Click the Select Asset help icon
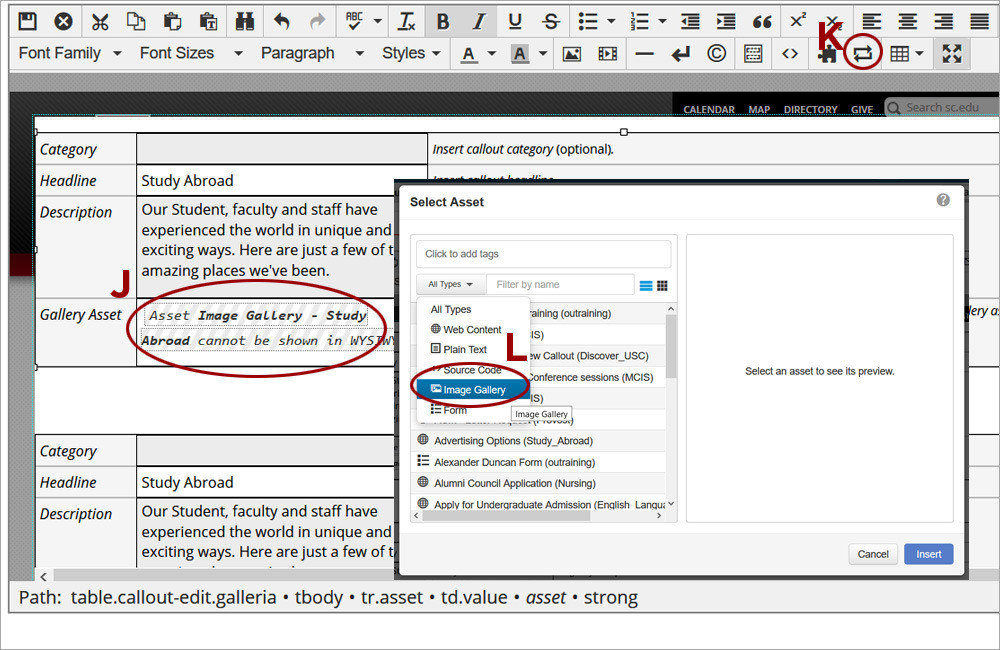 click(943, 200)
